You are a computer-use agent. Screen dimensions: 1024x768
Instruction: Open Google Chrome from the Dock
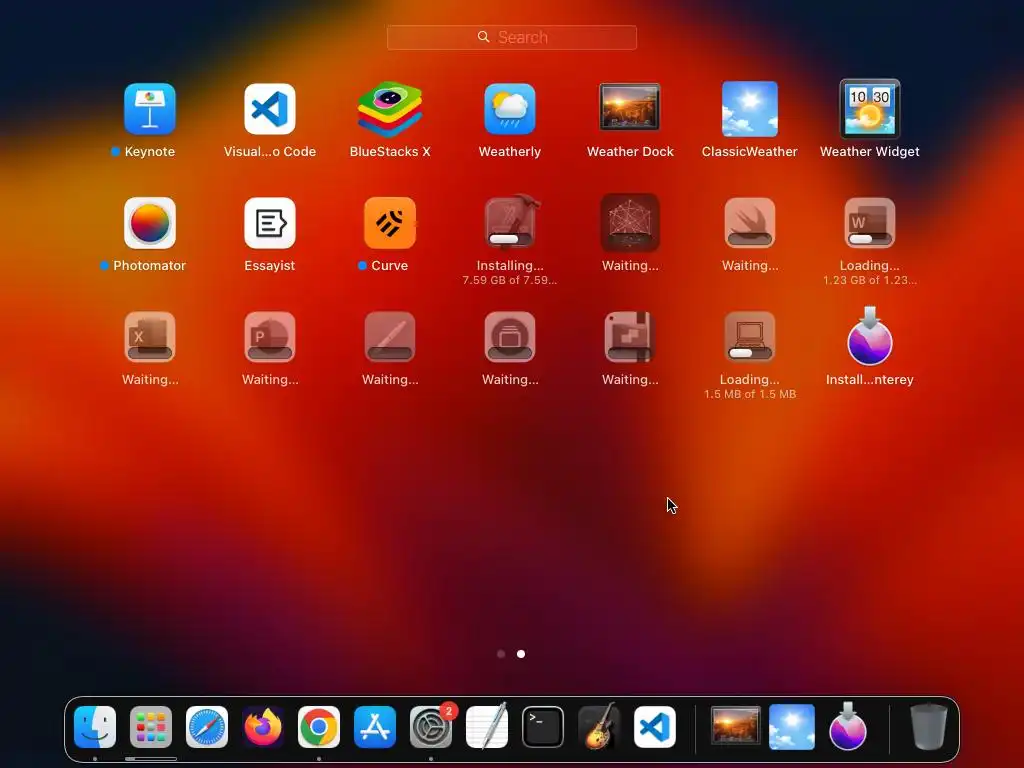click(x=319, y=727)
